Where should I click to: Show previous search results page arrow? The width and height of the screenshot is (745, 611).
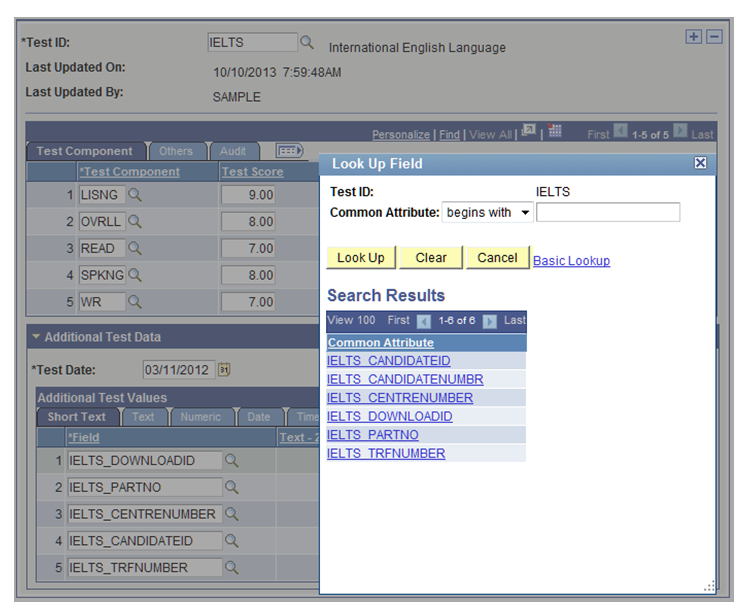click(424, 322)
